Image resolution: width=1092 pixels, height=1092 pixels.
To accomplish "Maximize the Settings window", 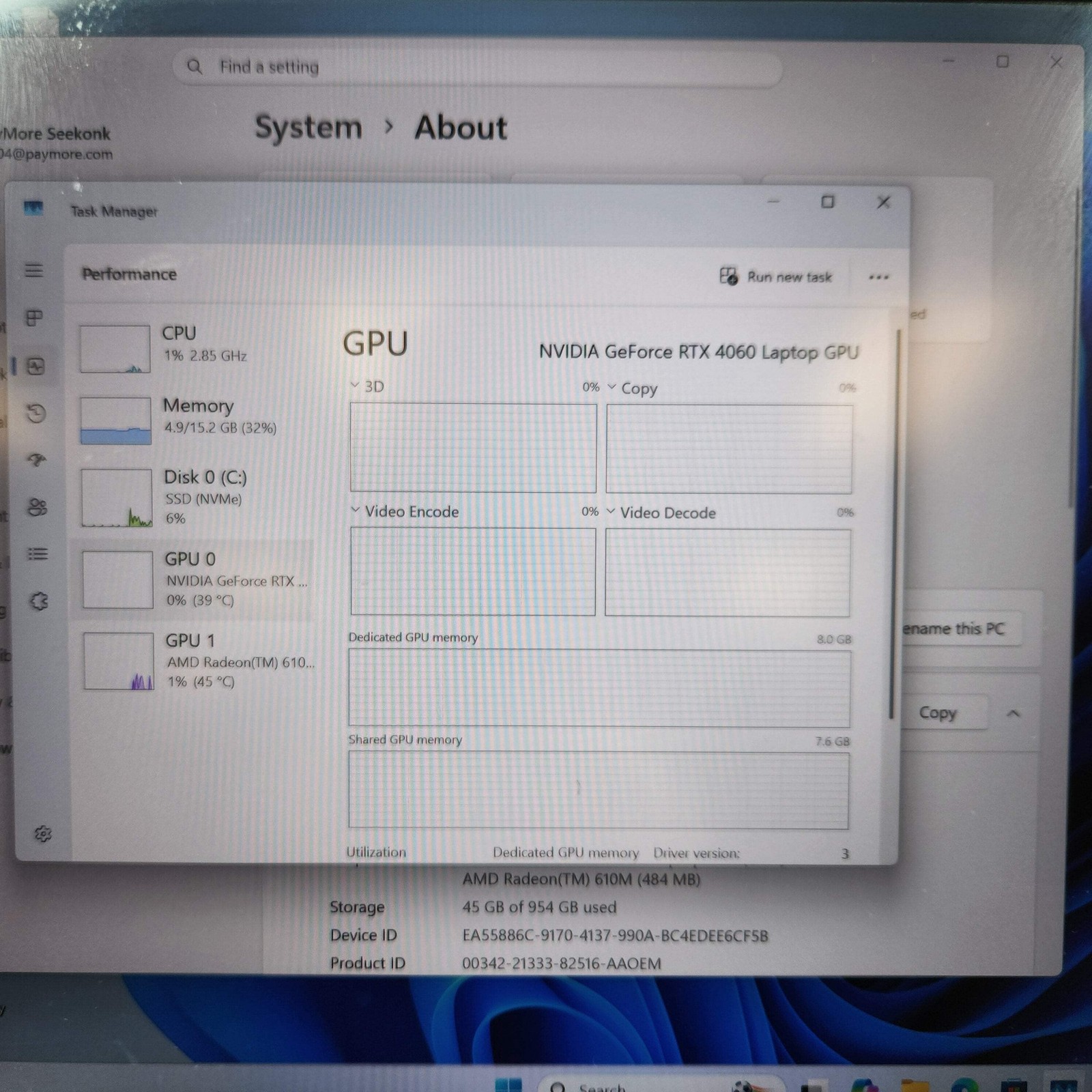I will pyautogui.click(x=1003, y=61).
